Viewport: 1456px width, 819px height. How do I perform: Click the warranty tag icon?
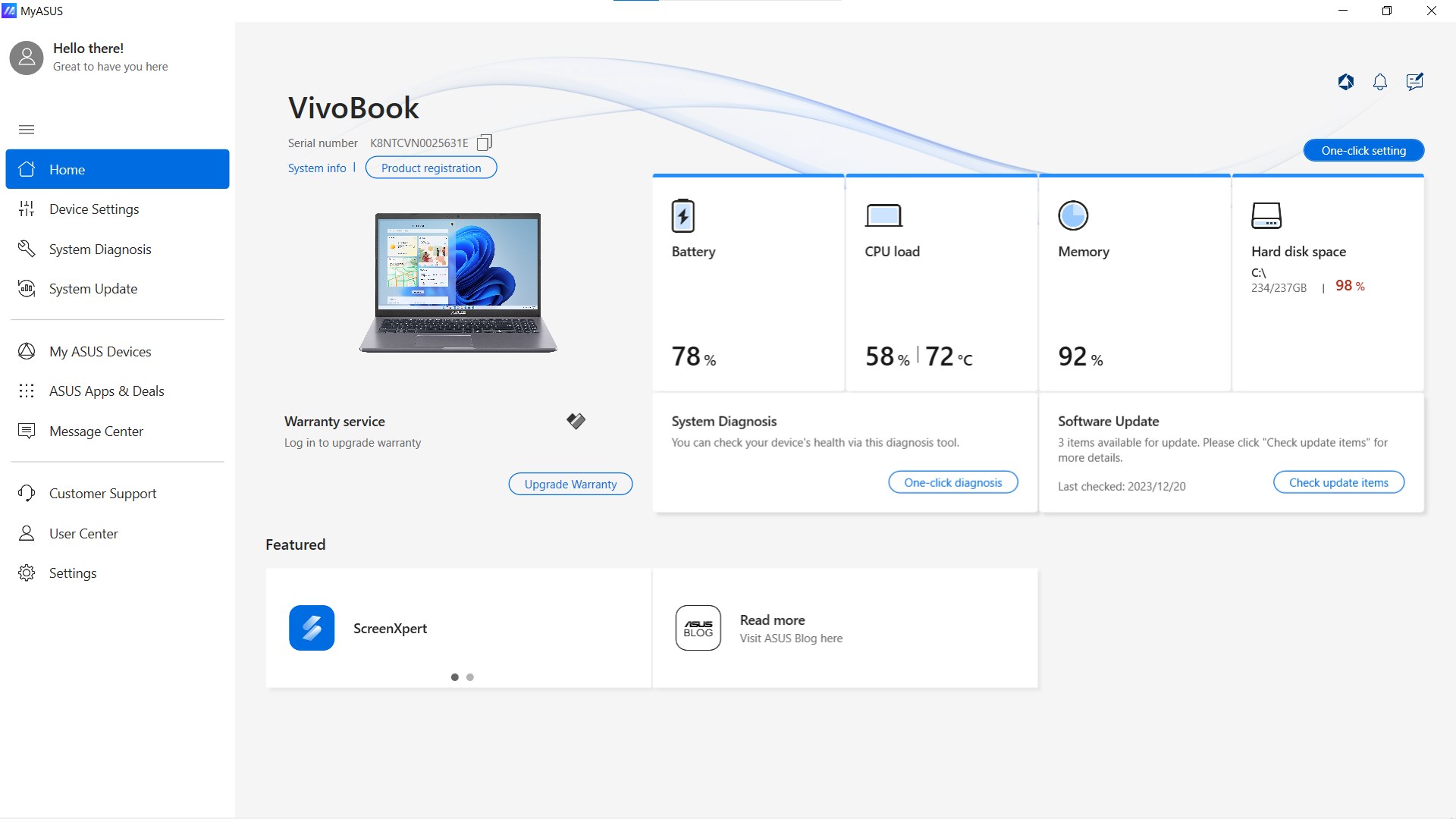[575, 421]
